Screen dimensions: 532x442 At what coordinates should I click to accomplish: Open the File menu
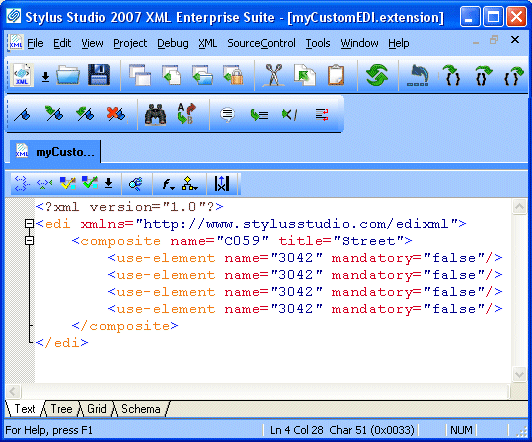[35, 43]
